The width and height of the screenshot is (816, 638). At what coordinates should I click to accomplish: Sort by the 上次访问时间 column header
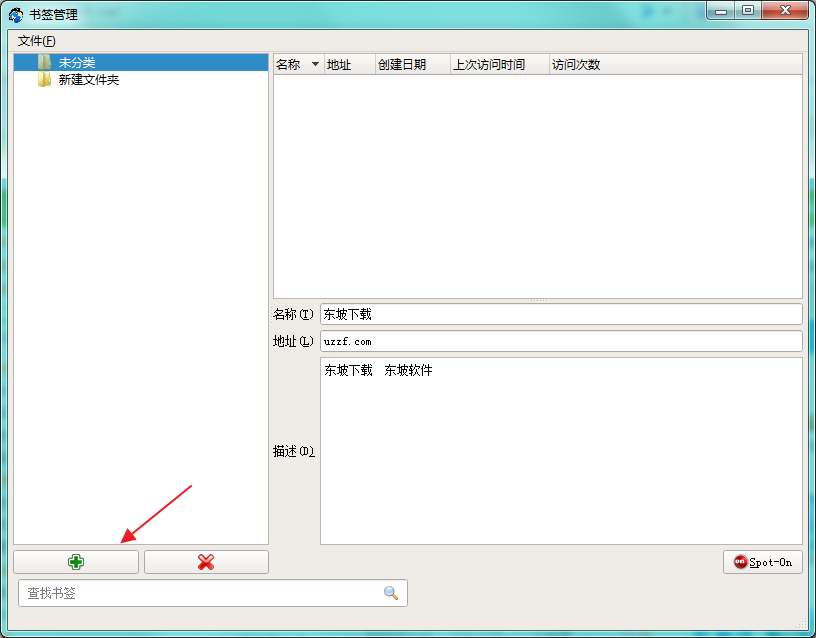coord(500,65)
